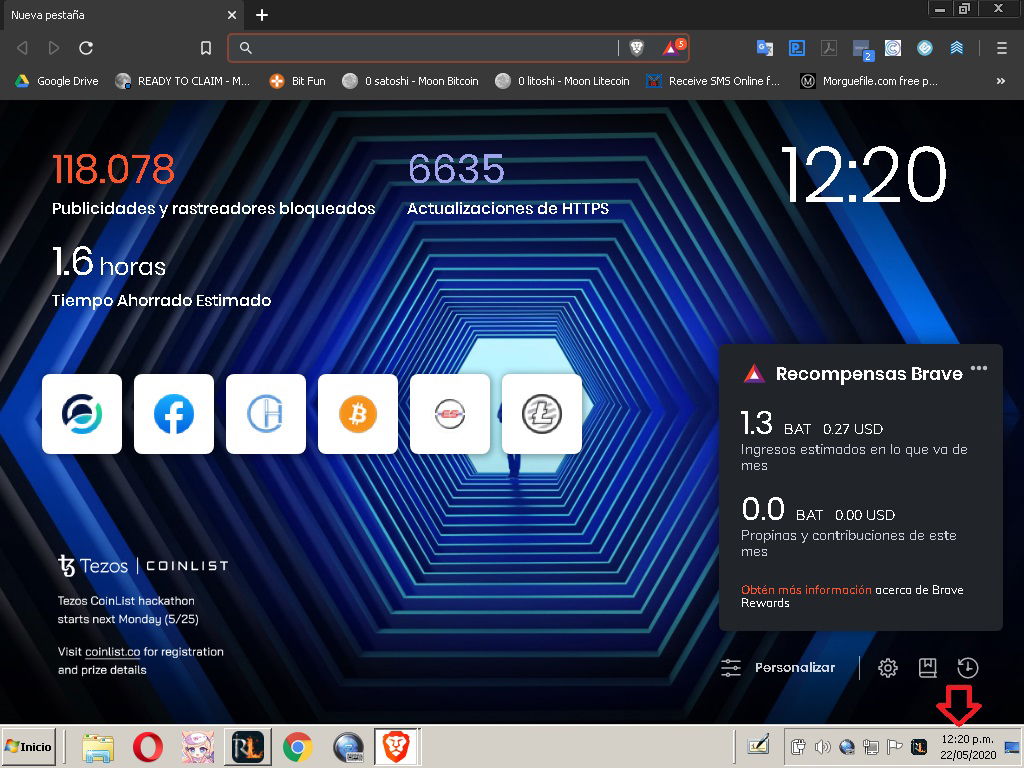The image size is (1024, 768).
Task: Open the Google Translate extension
Action: click(764, 48)
